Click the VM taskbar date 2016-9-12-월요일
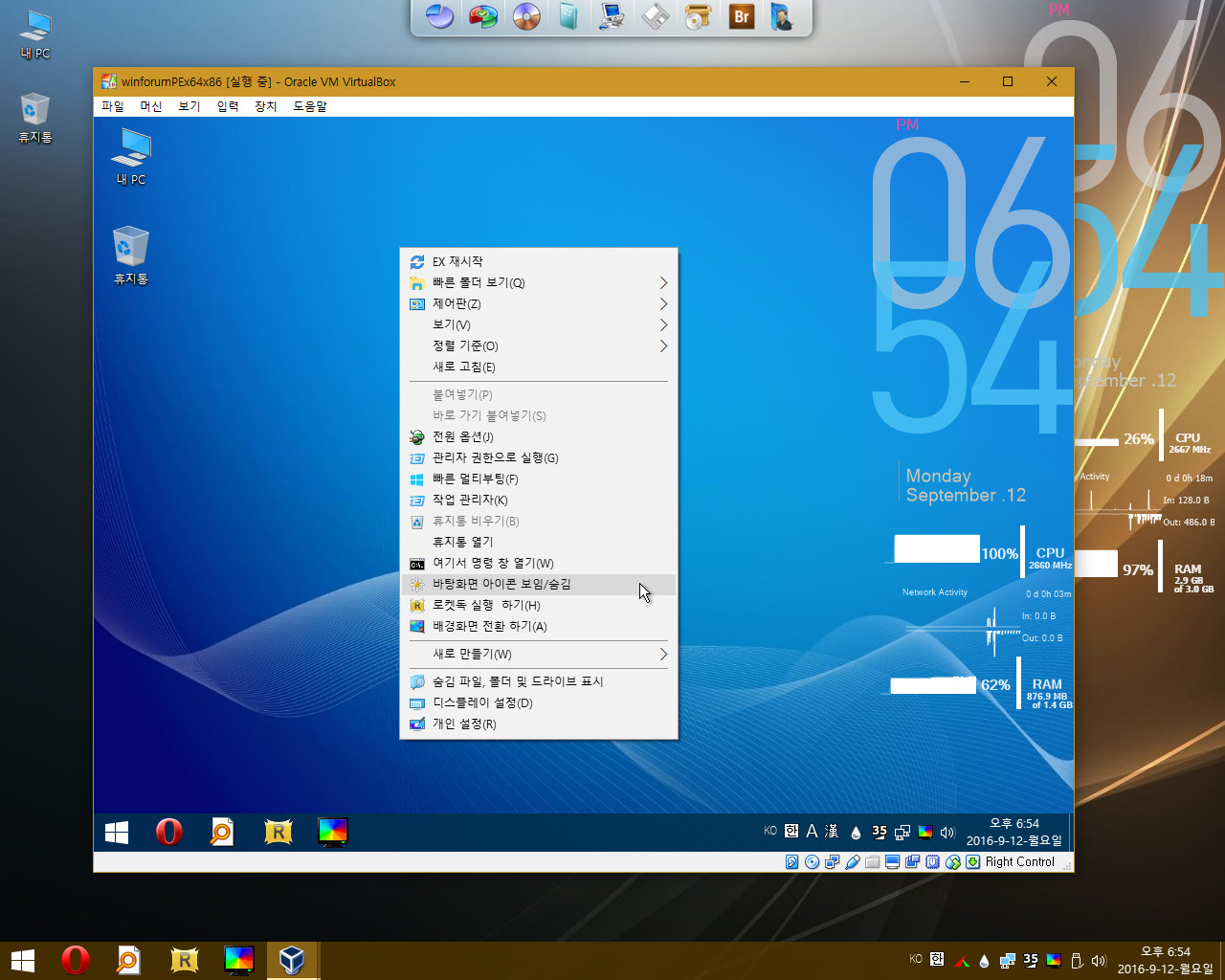1225x980 pixels. click(x=1014, y=840)
